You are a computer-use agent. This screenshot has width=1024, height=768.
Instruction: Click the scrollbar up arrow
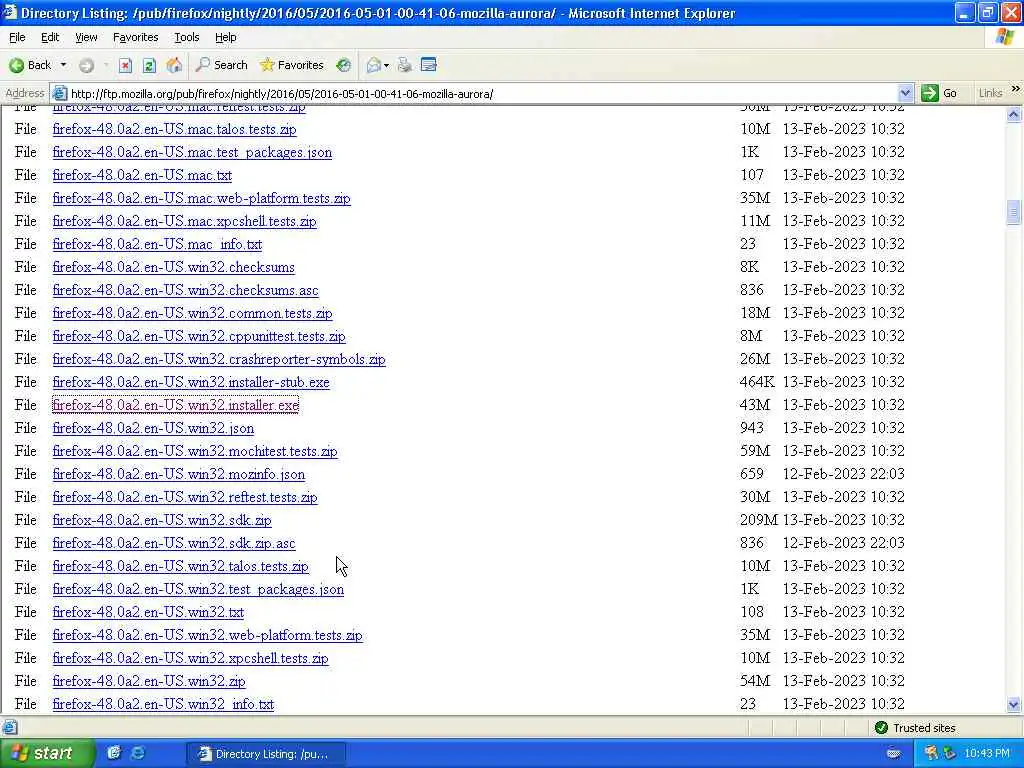pos(1014,115)
